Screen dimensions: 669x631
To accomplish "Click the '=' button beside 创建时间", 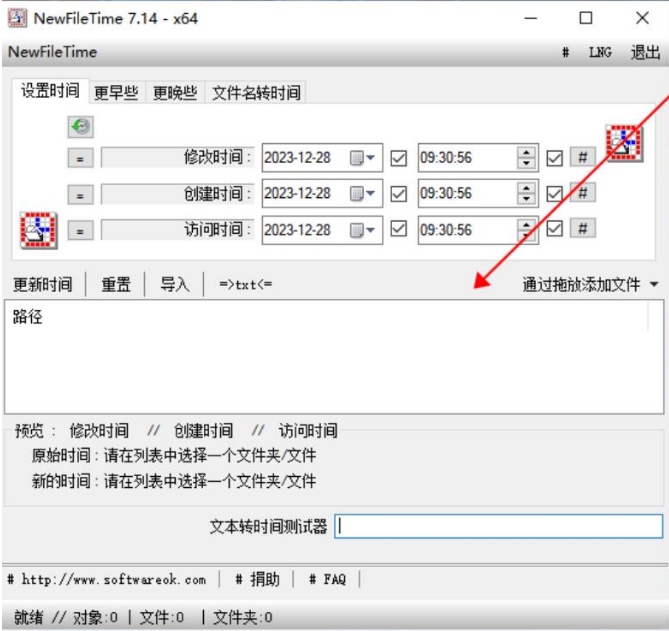I will tap(80, 195).
